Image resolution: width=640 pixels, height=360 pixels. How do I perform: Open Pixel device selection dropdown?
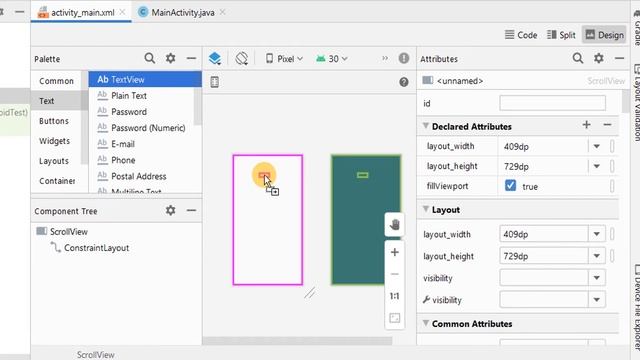(284, 59)
